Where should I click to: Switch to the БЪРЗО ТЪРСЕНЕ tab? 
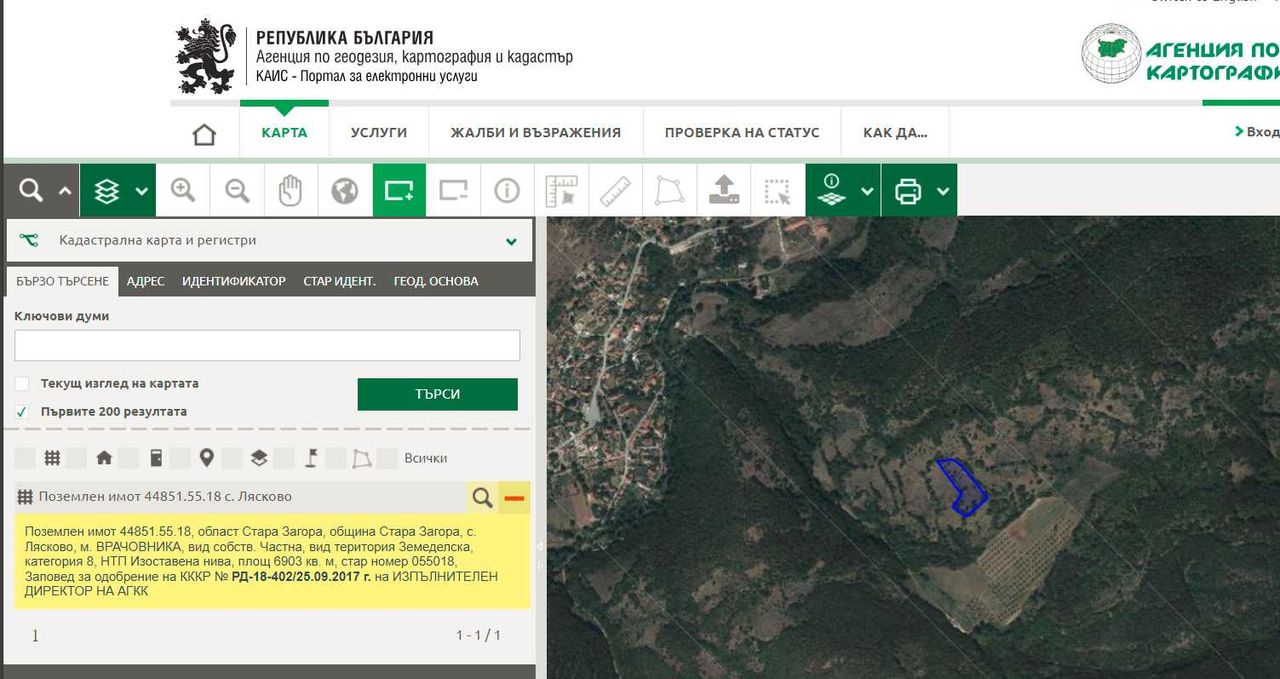62,281
